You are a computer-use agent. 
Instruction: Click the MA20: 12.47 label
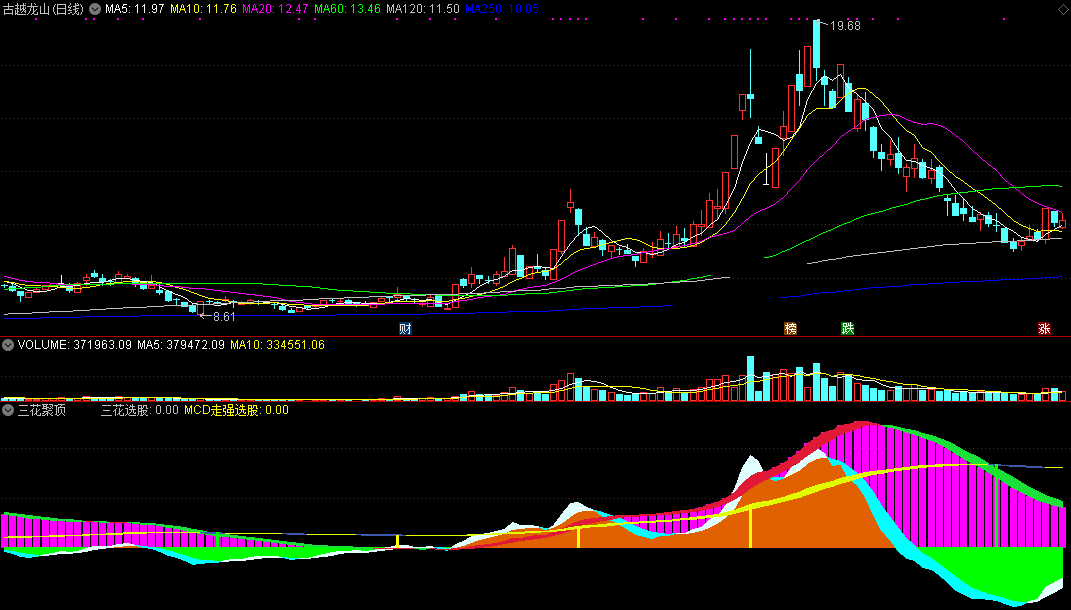tap(275, 9)
